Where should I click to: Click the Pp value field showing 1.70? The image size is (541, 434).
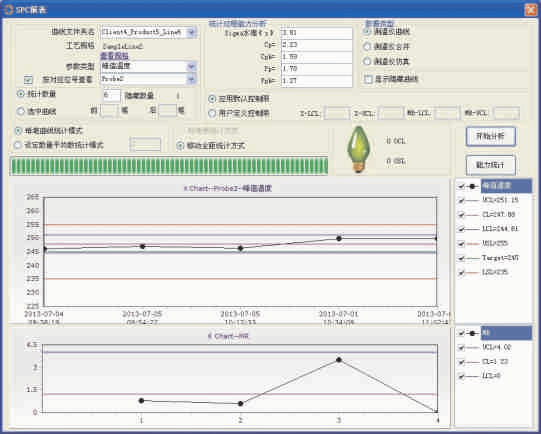pos(316,69)
